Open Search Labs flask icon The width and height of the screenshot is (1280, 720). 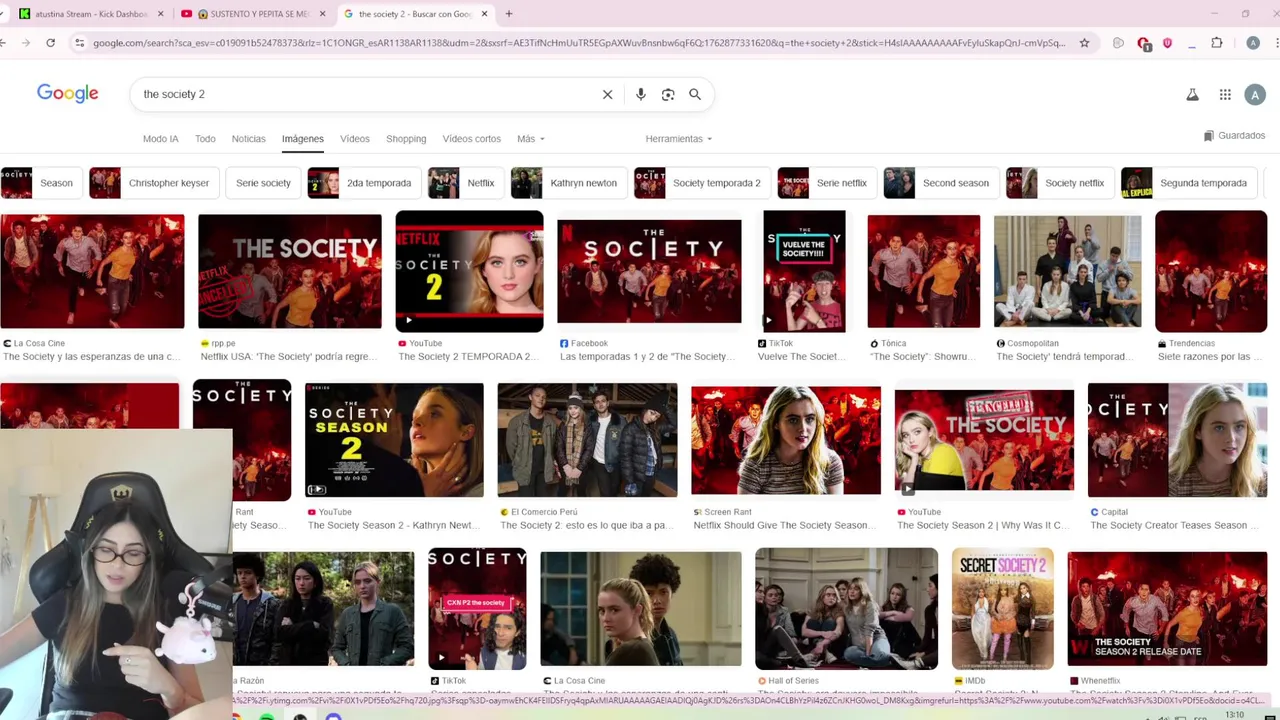coord(1192,94)
